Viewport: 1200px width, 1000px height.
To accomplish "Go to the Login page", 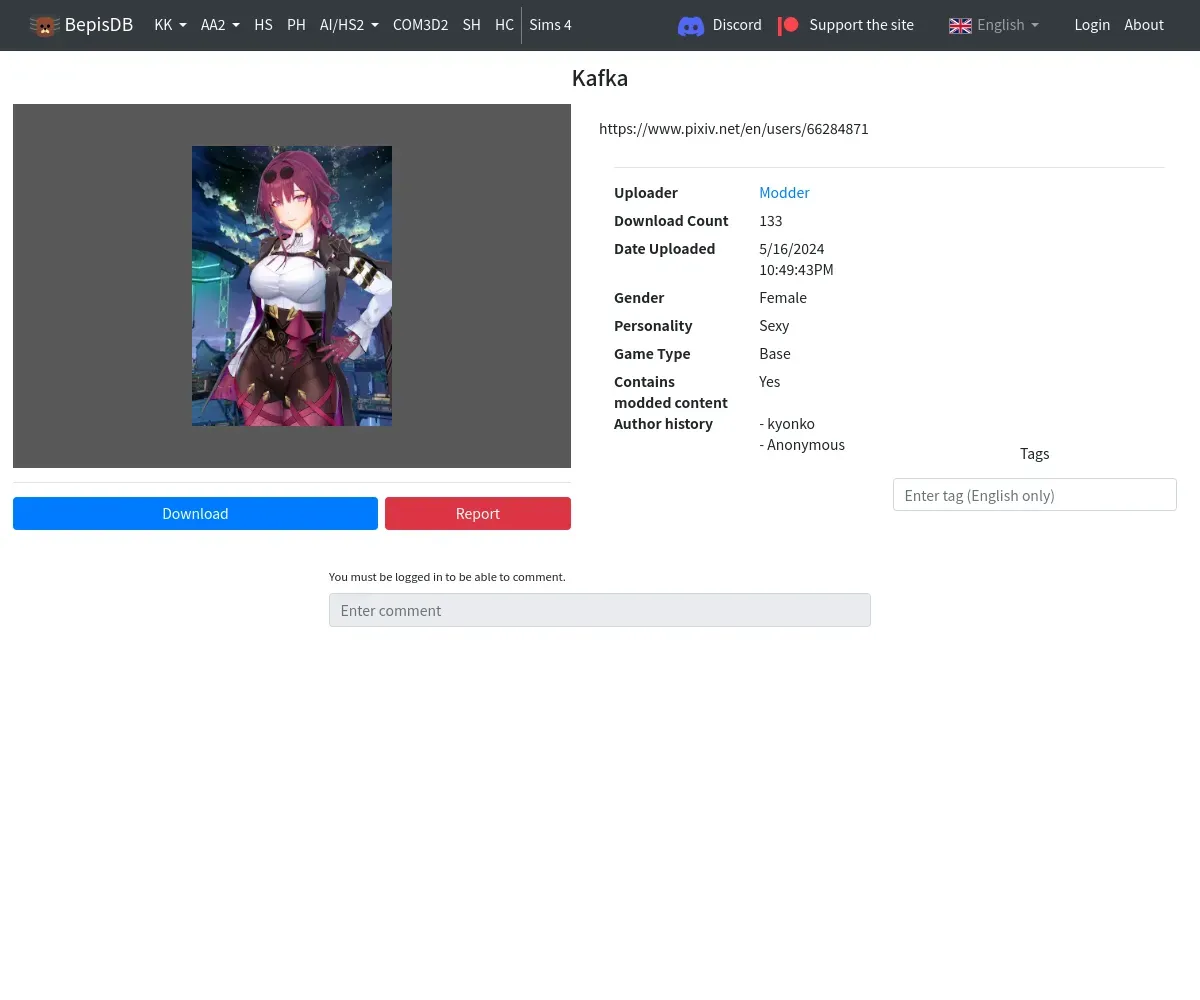I will 1092,25.
